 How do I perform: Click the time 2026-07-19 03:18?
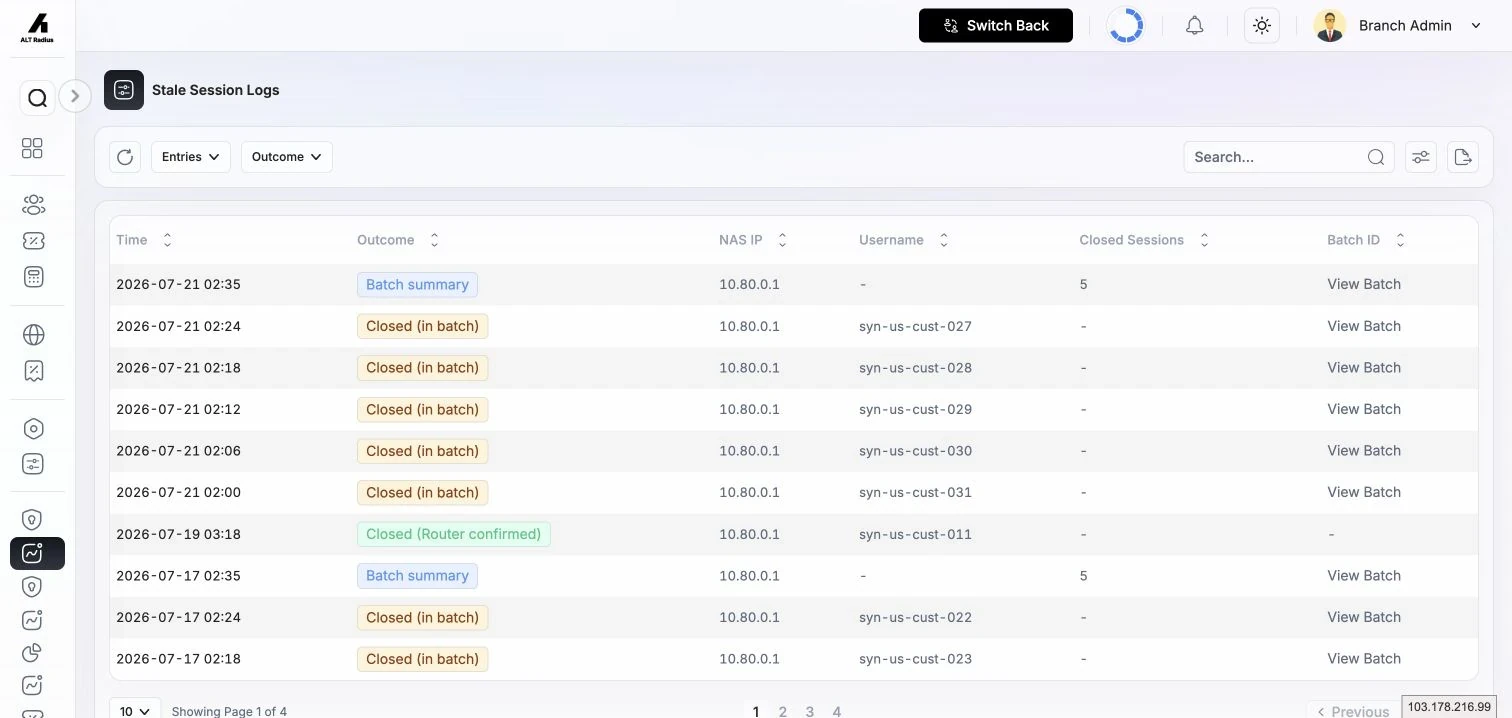point(178,534)
